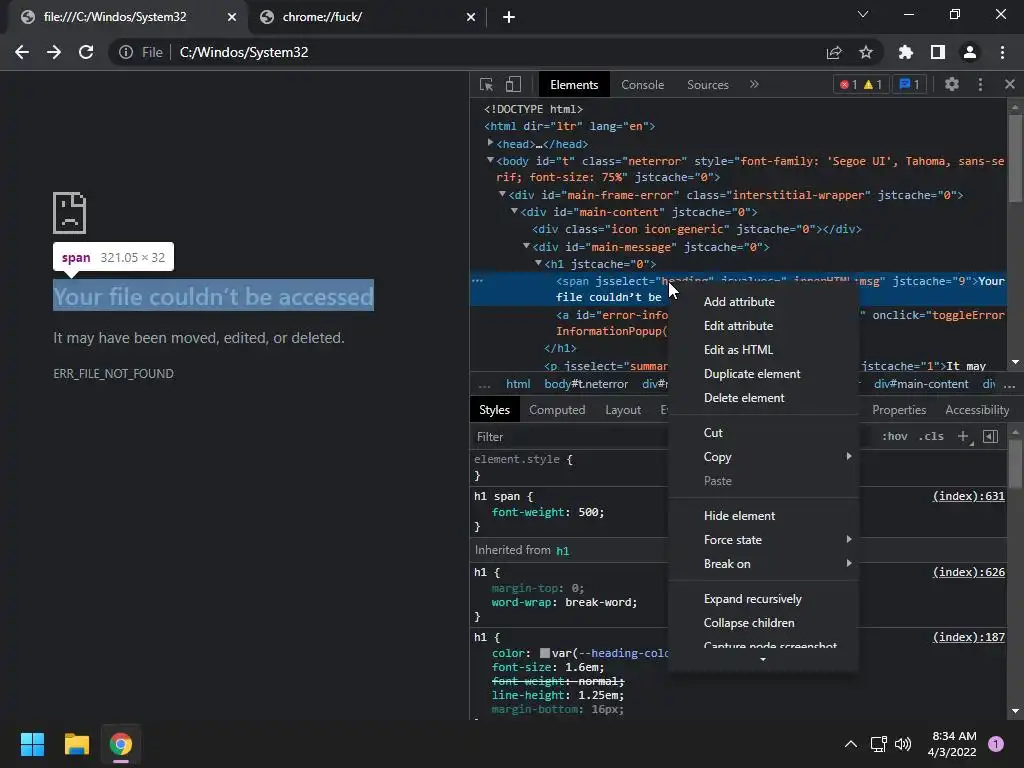Click body#t.neterror in the breadcrumb
Image resolution: width=1024 pixels, height=768 pixels.
(586, 384)
